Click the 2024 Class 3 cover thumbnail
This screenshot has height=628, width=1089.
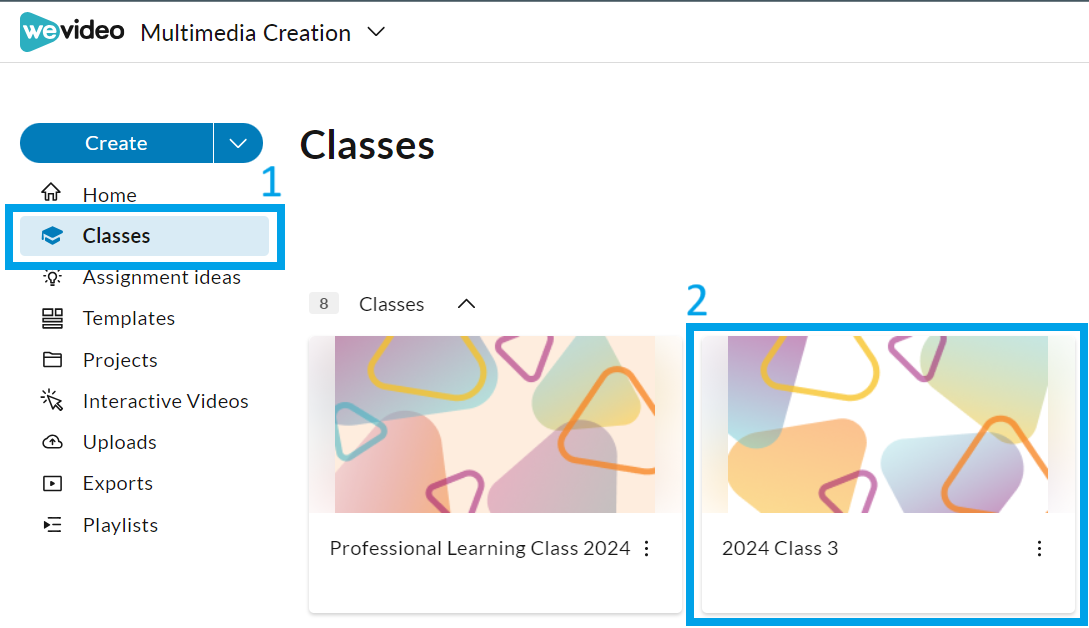point(880,424)
